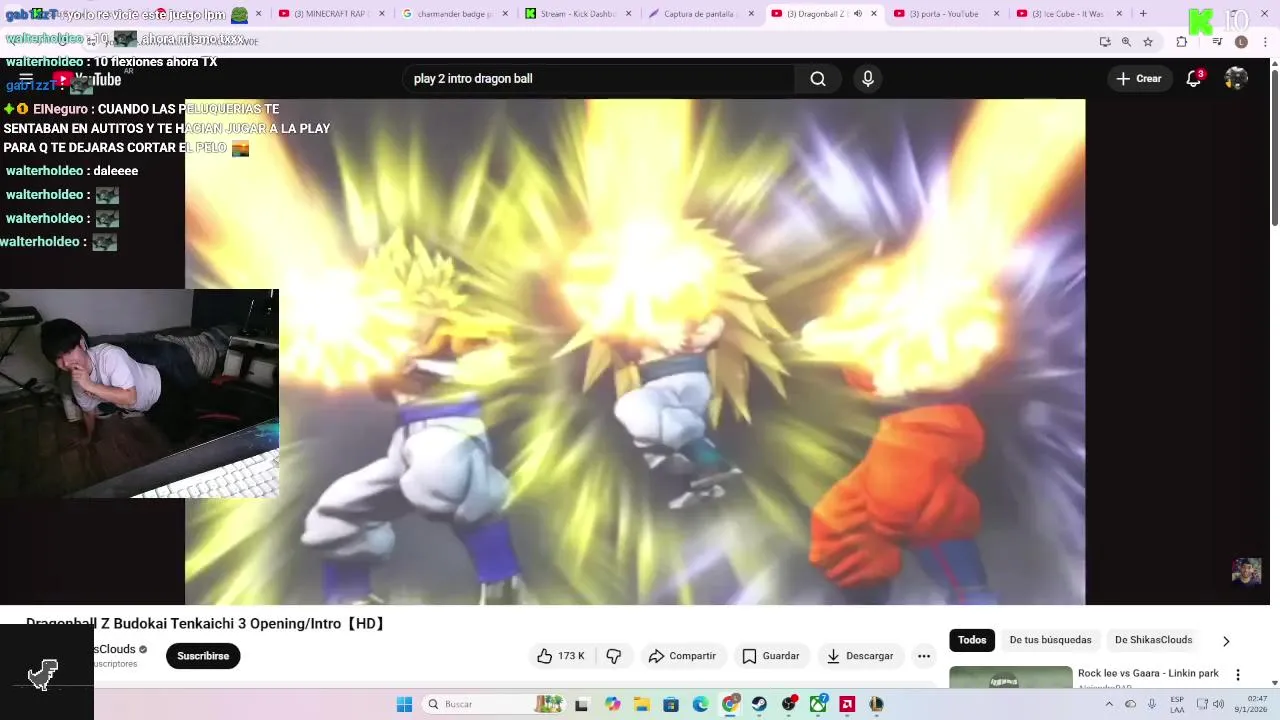The image size is (1280, 720).
Task: Open Rock lee vs Gaara thumbnail
Action: pos(1010,677)
